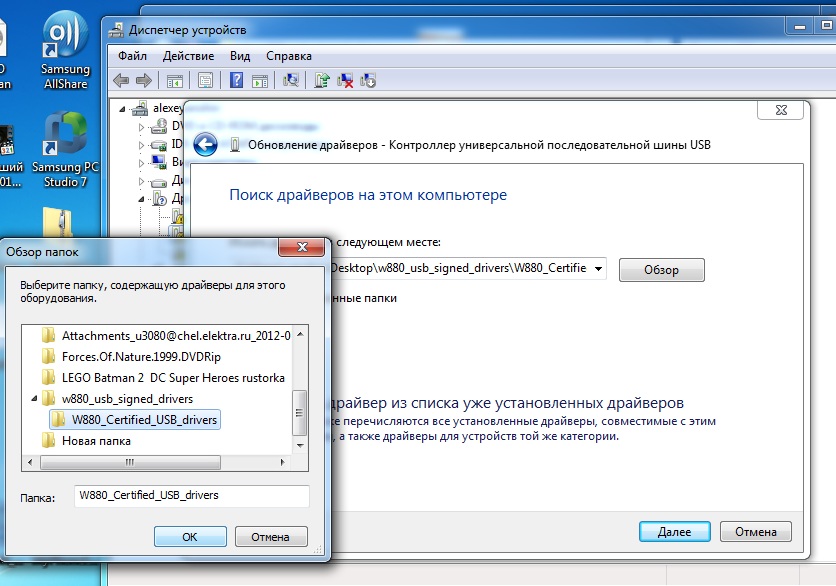This screenshot has width=836, height=586.
Task: Collapse the w880_usb_signed_drivers folder
Action: [x=34, y=398]
